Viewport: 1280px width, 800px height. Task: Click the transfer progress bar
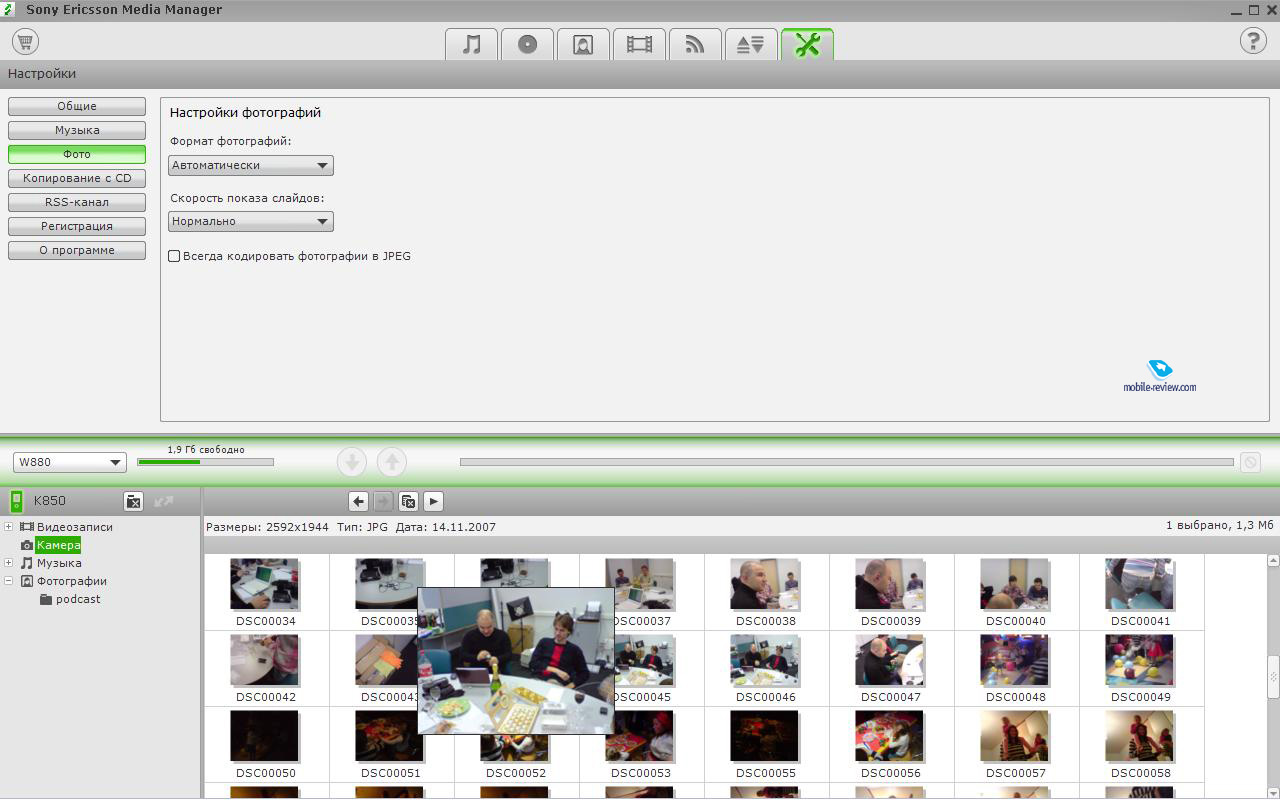pyautogui.click(x=847, y=462)
